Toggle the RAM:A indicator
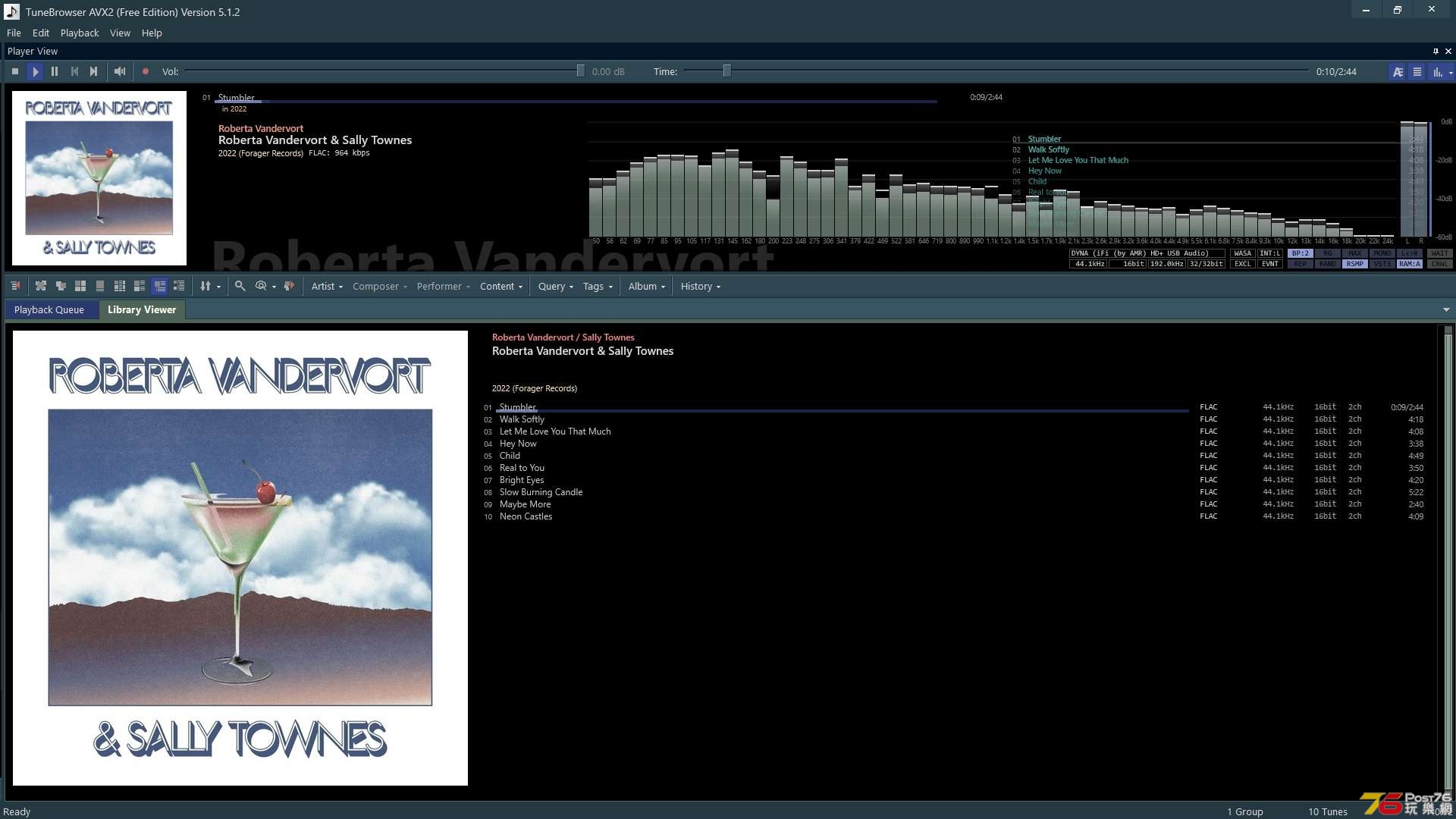 [1410, 264]
